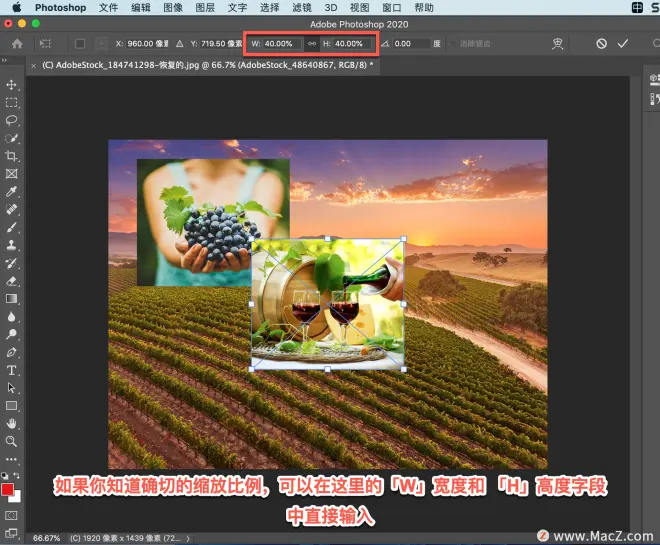The image size is (660, 545).
Task: Click the reference point locator grid
Action: (101, 44)
